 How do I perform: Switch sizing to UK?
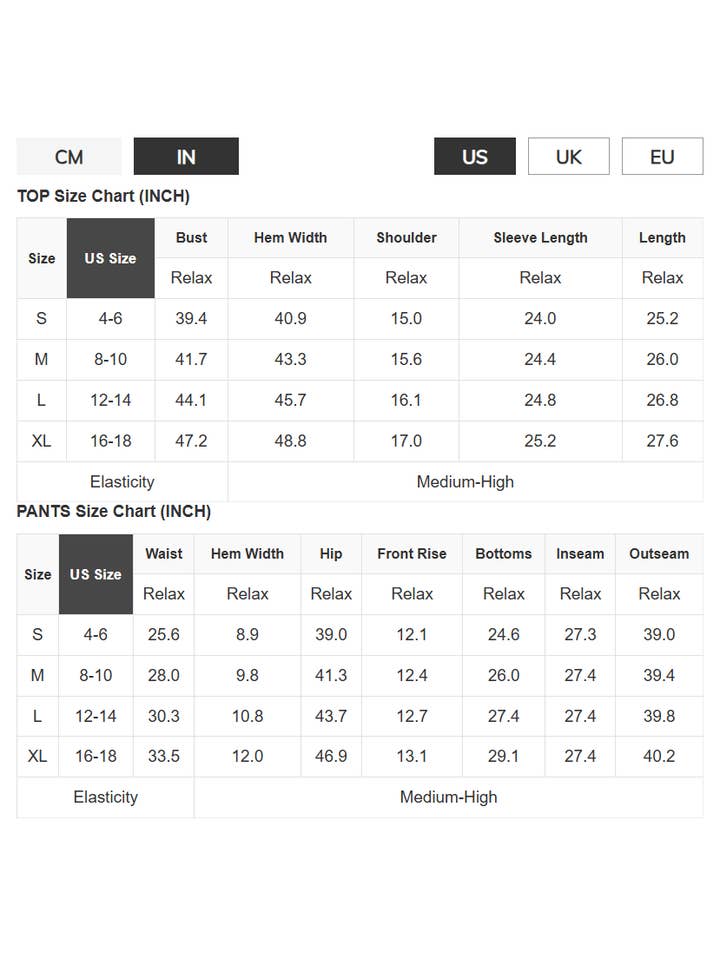coord(568,157)
